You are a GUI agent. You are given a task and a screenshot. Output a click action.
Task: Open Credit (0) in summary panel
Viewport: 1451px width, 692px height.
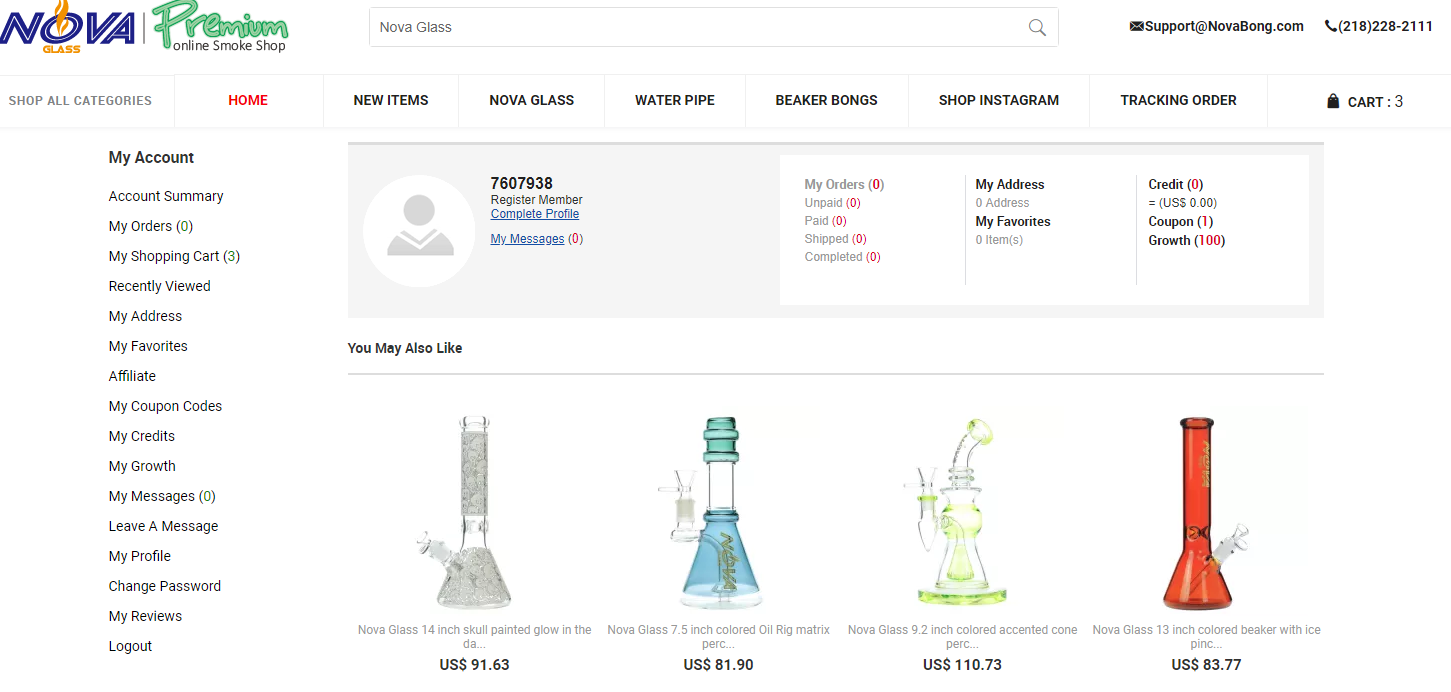click(1176, 184)
